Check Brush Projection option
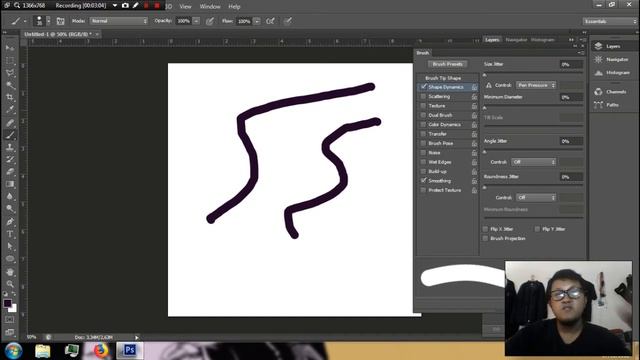 pos(485,238)
